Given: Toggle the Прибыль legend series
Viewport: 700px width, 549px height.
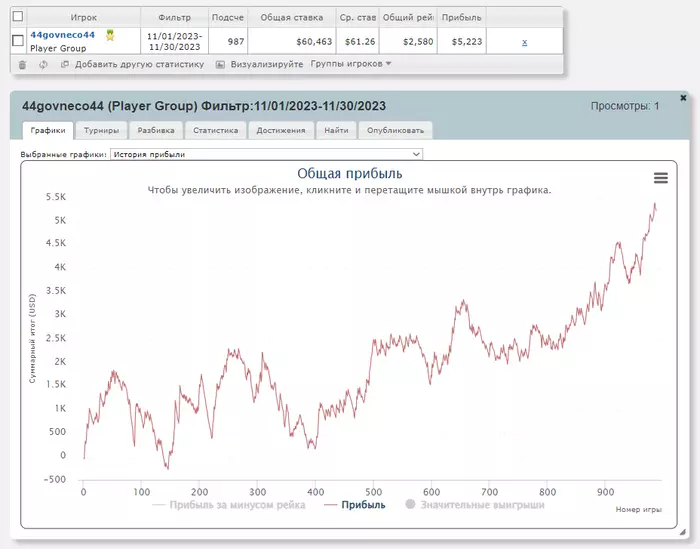Looking at the screenshot, I should (355, 505).
